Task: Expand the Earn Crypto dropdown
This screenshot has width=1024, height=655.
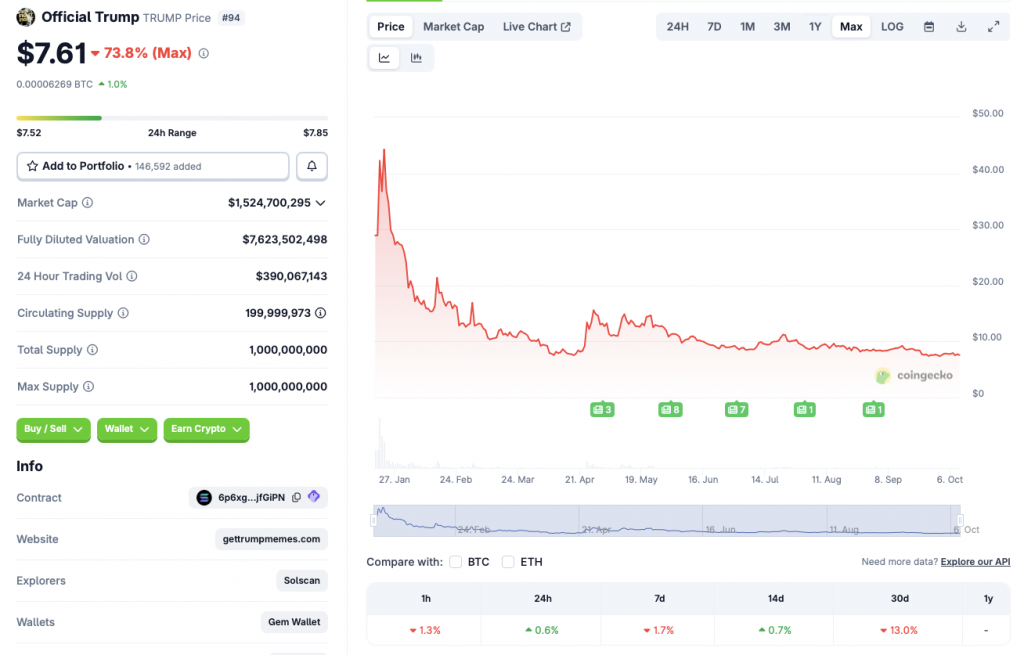Action: point(206,429)
